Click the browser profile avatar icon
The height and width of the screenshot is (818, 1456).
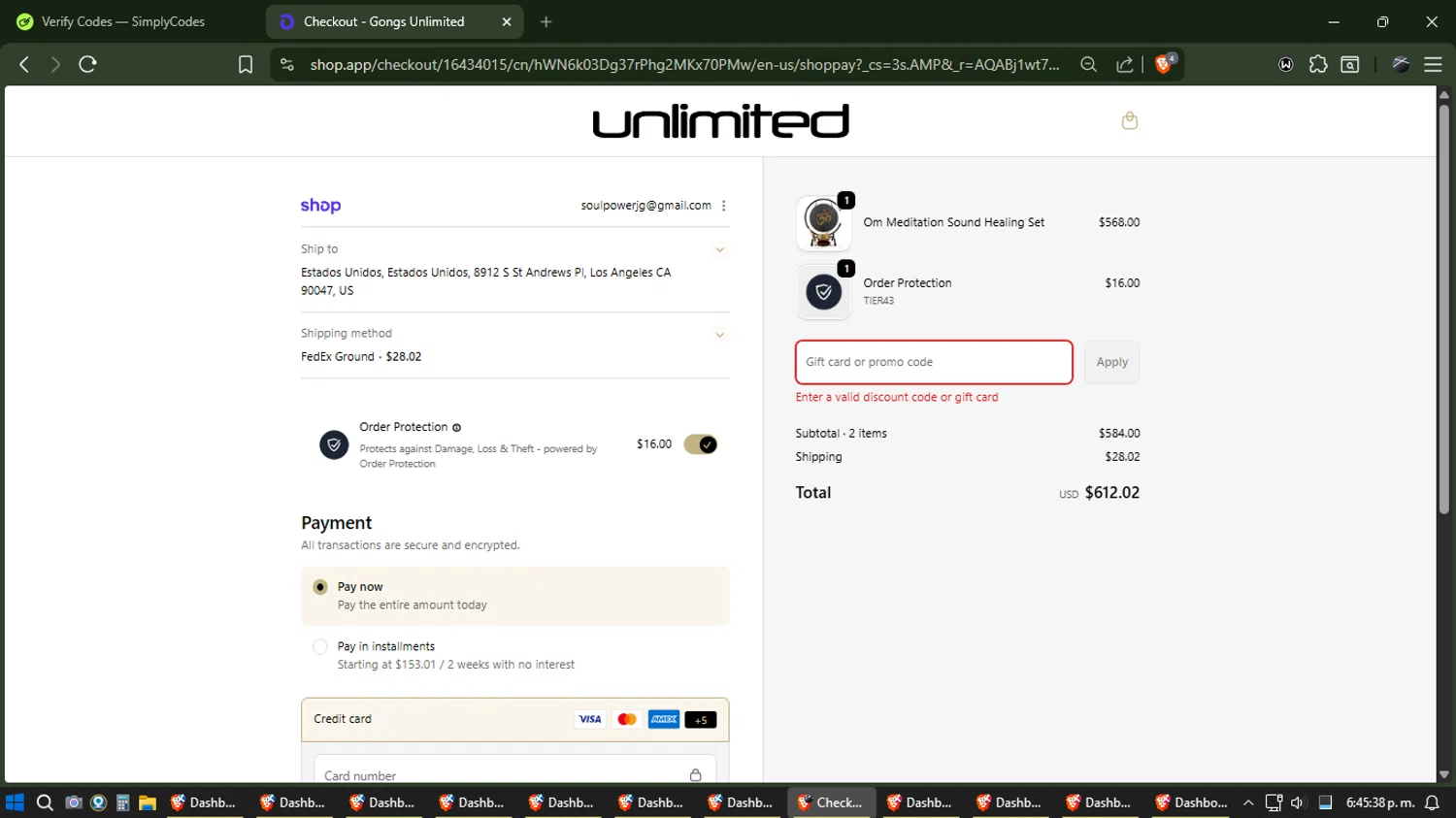[x=1401, y=64]
